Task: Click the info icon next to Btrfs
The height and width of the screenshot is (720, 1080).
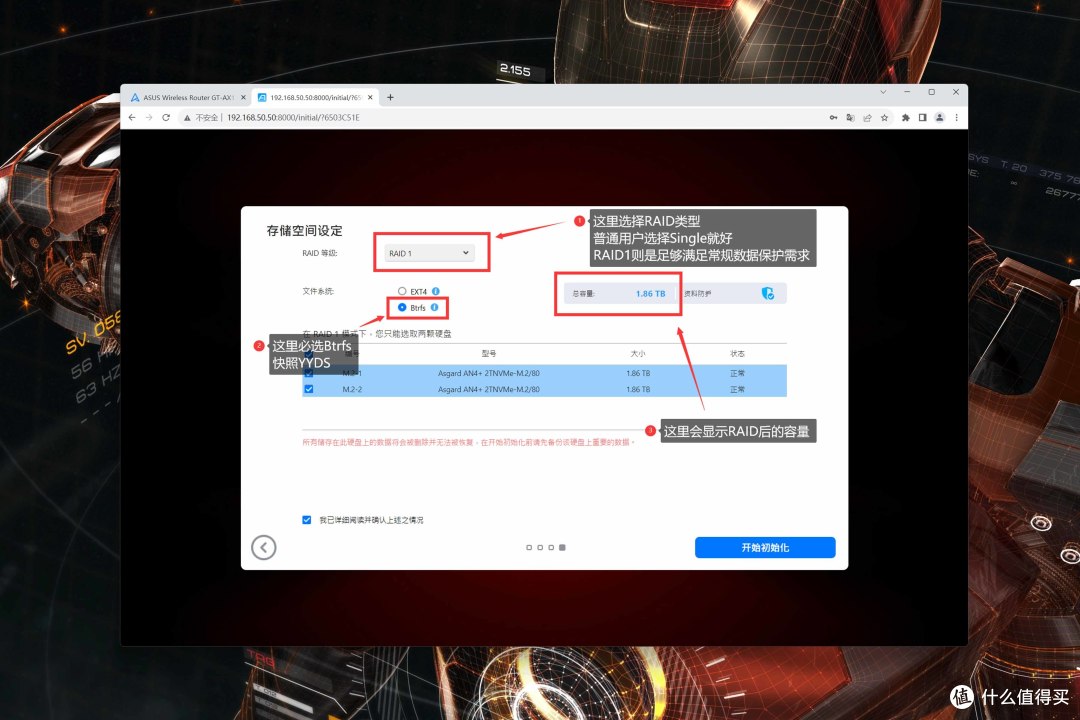Action: (x=434, y=307)
